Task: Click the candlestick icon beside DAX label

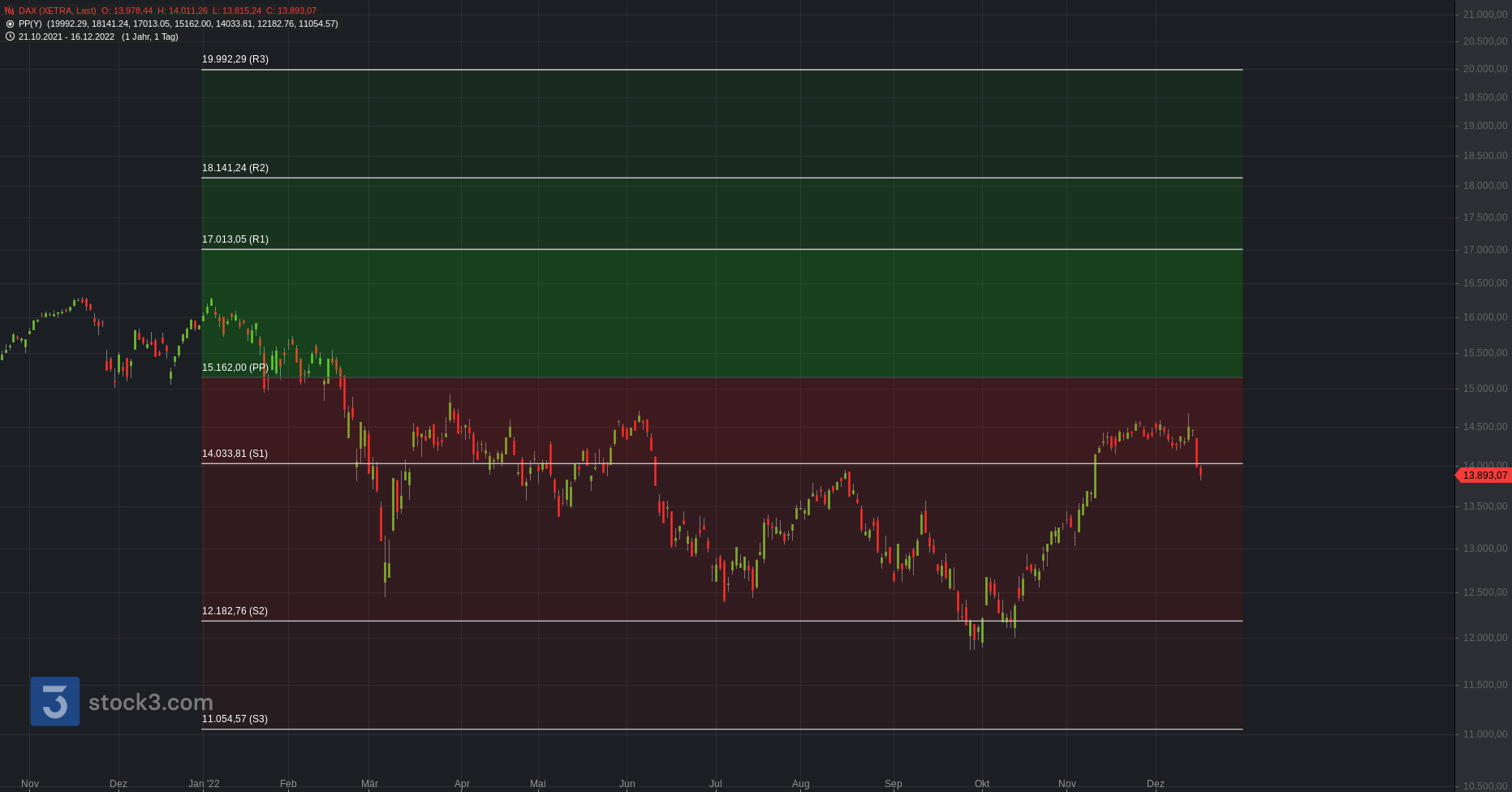Action: click(10, 11)
